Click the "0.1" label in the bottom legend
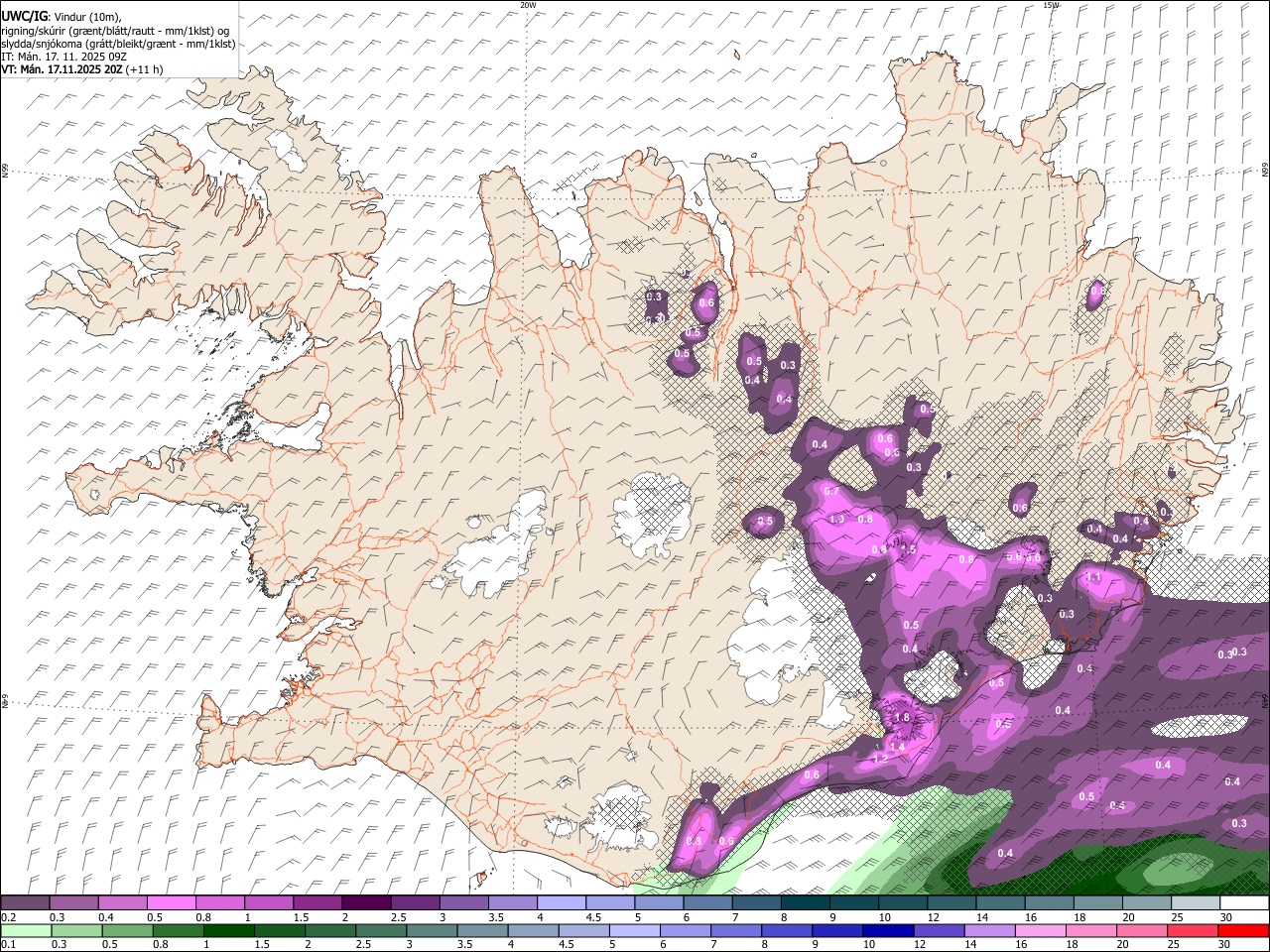 [11, 944]
